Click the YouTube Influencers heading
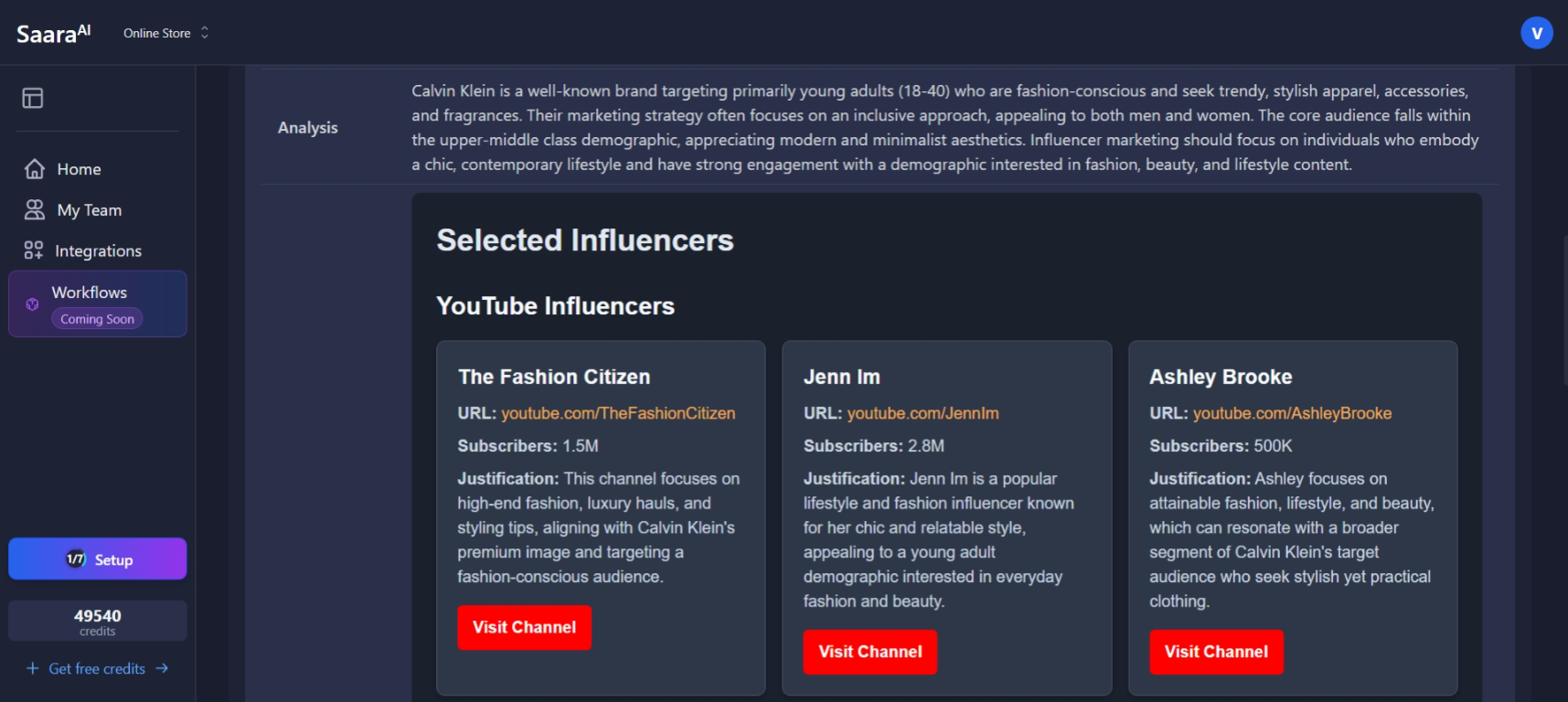Screen dimensions: 1568x702 coord(556,306)
